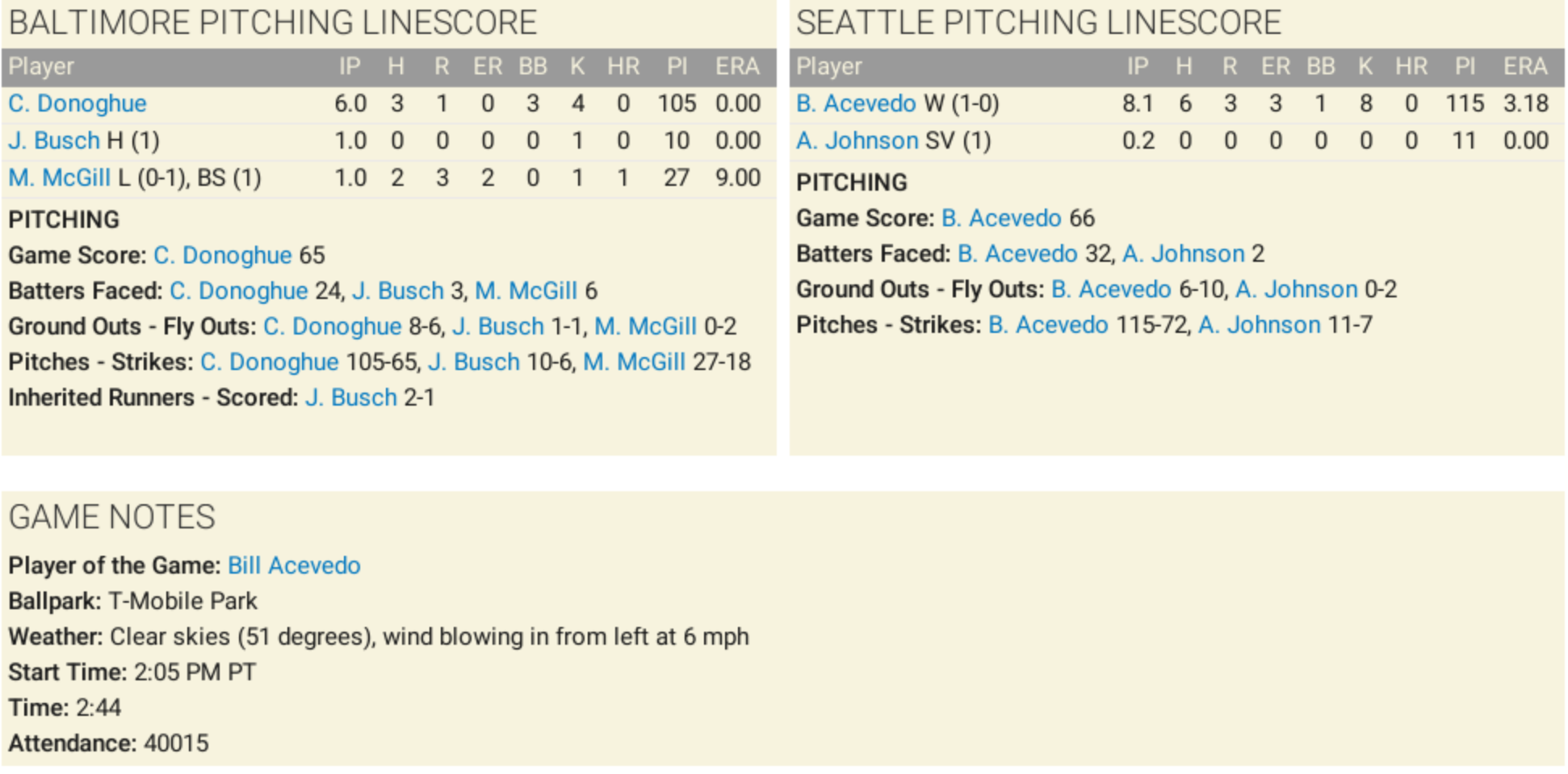Viewport: 1568px width, 774px height.
Task: Open M. McGill link in the loss row
Action: [60, 178]
